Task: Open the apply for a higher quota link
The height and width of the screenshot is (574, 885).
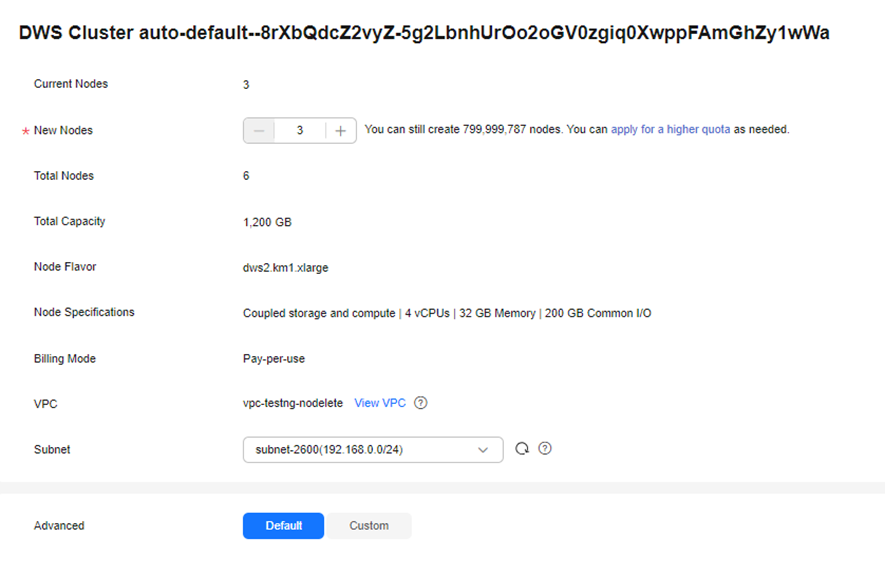Action: pyautogui.click(x=671, y=129)
